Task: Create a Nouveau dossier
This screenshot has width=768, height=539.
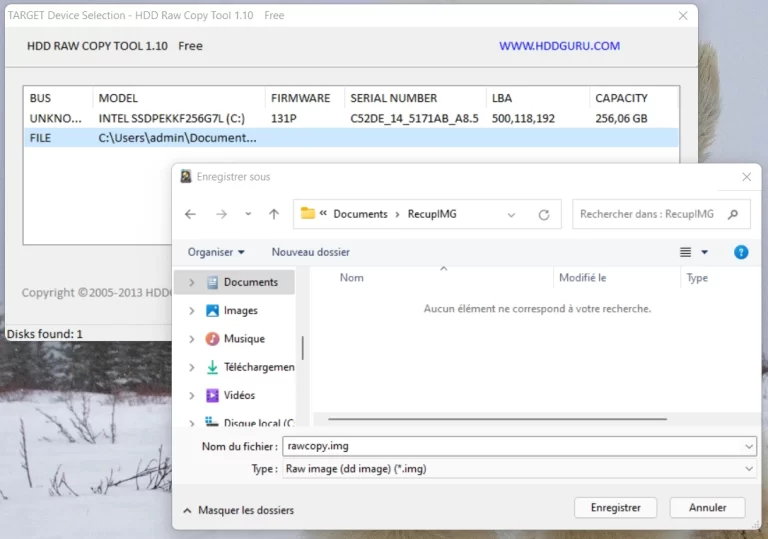Action: coord(311,252)
